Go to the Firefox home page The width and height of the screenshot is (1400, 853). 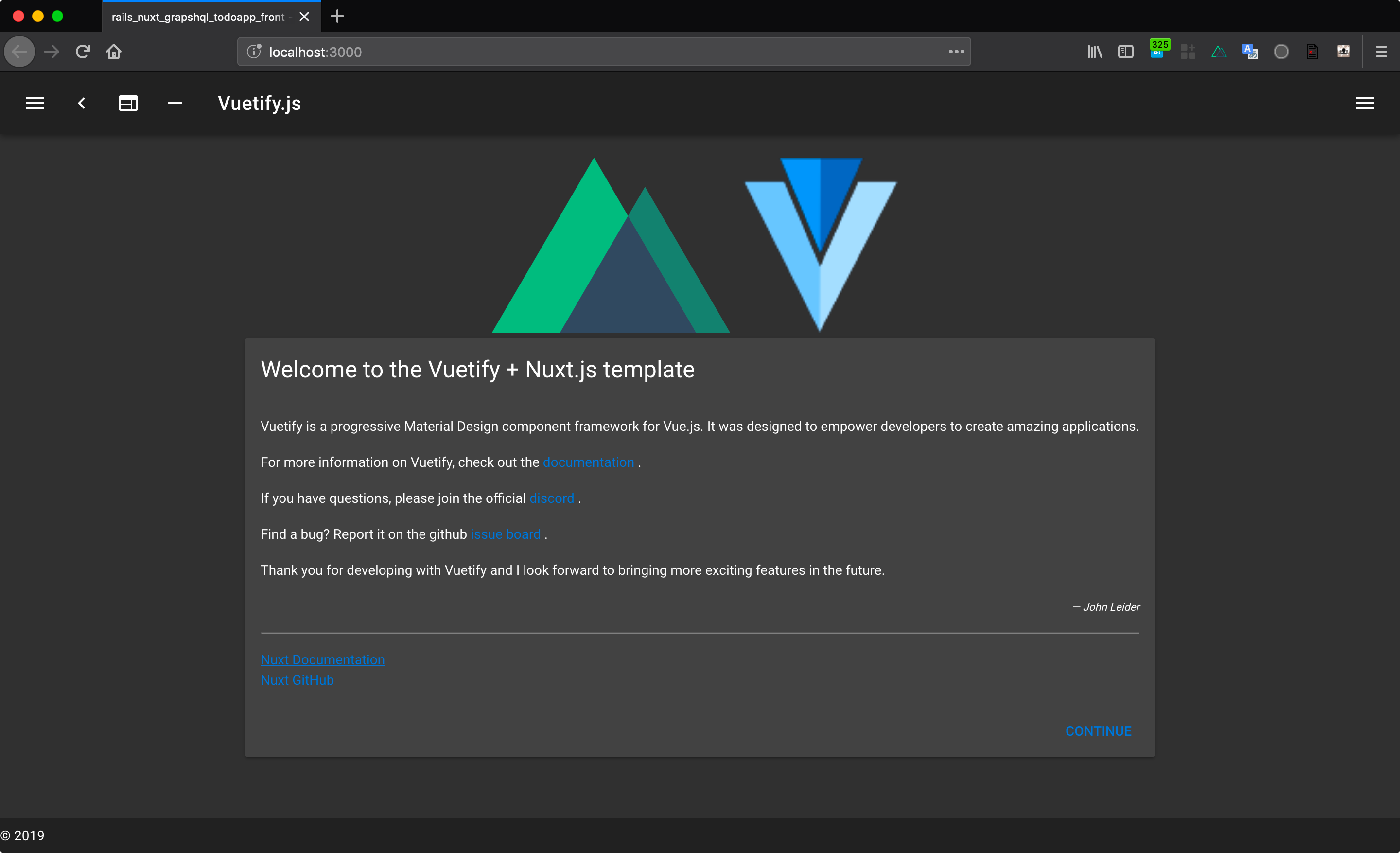(114, 52)
